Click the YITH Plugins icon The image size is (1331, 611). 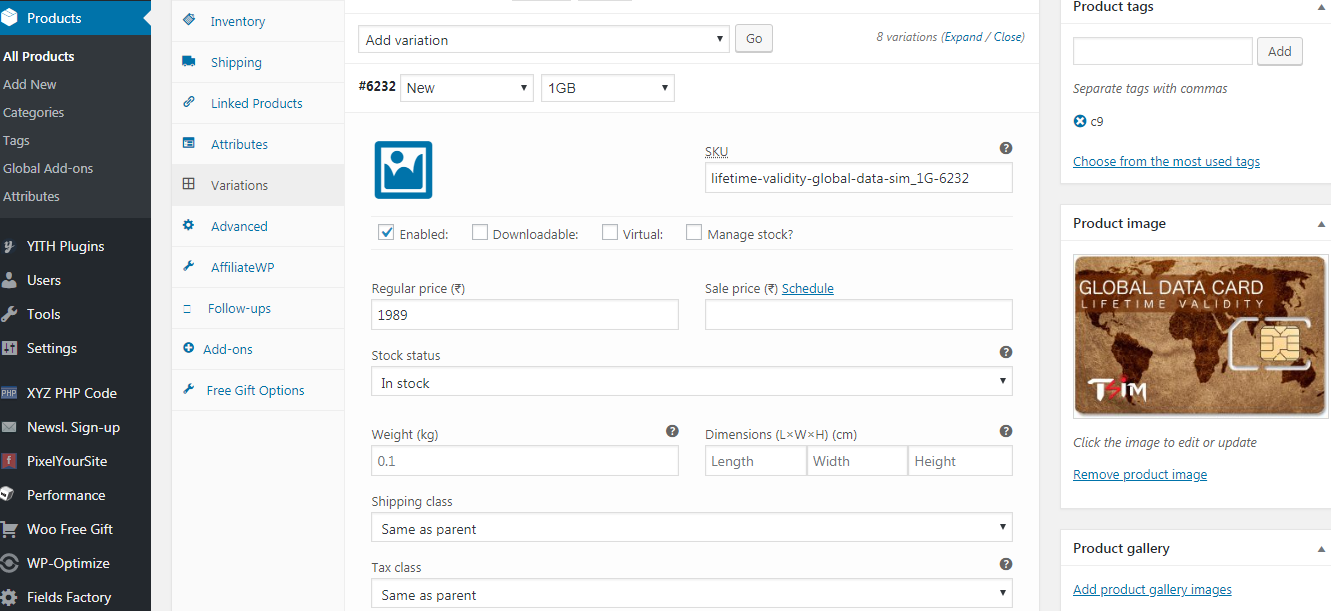point(10,246)
